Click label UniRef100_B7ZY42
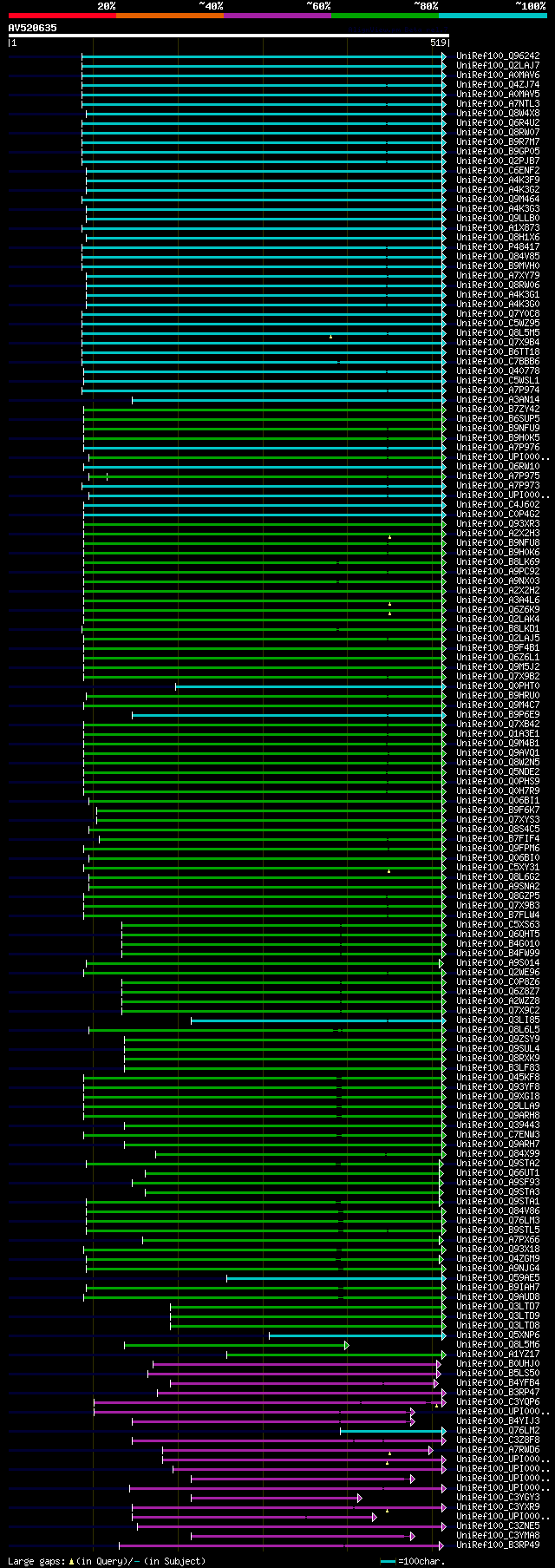Screen dimensions: 555x1568 pos(498,410)
